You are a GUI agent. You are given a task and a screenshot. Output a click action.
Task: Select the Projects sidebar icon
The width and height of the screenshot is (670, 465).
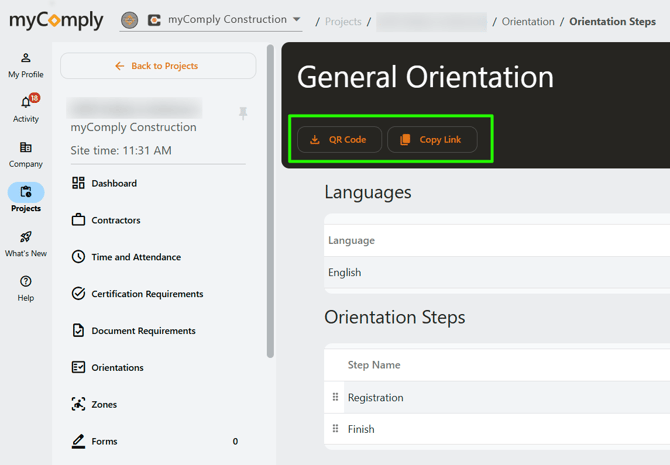pyautogui.click(x=26, y=192)
